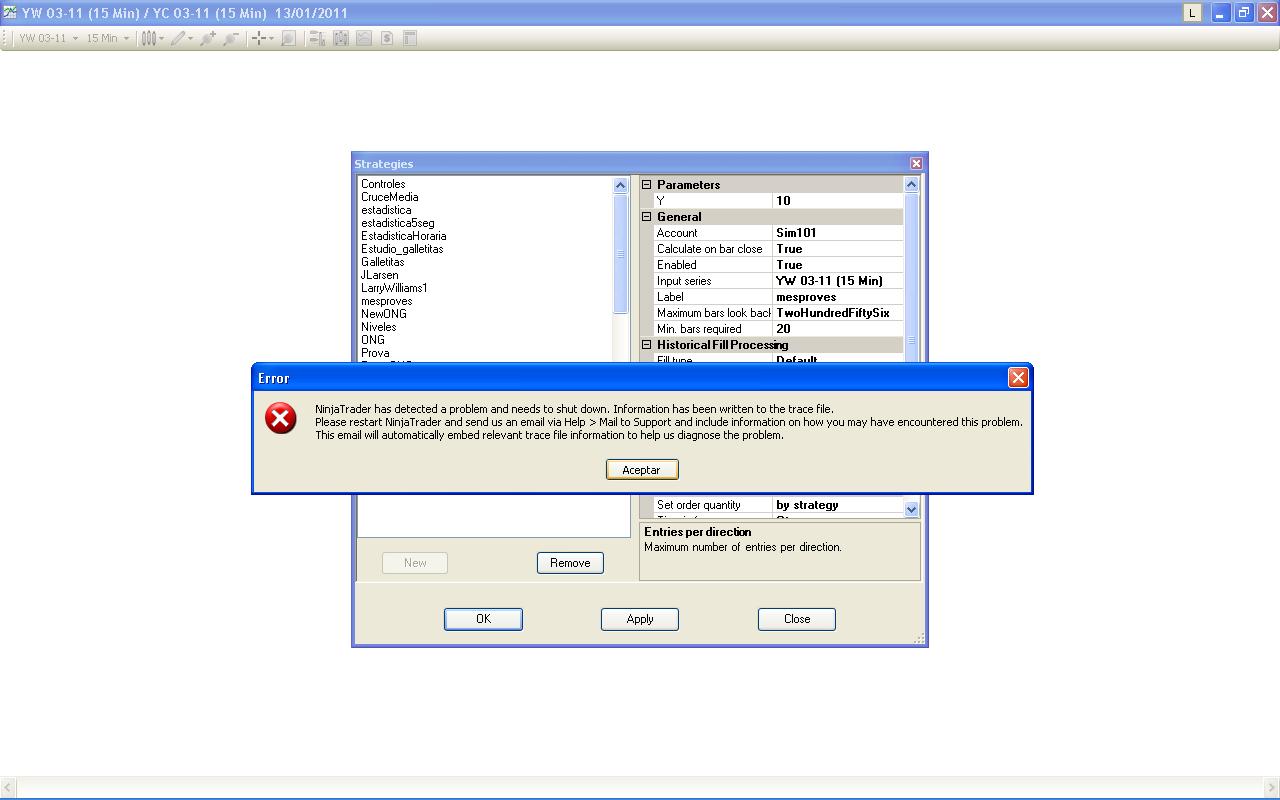
Task: Select the JLarsen strategy
Action: pos(380,275)
